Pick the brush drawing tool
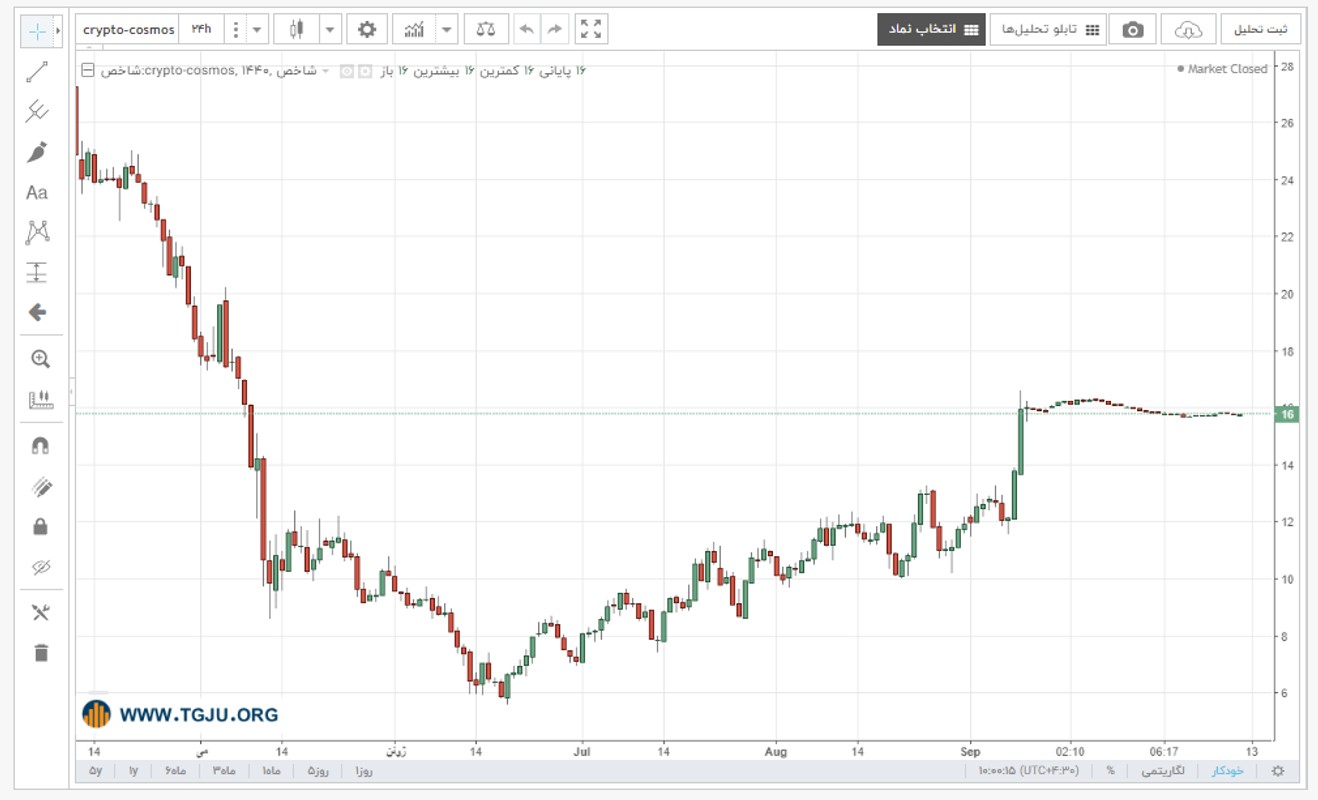 (37, 152)
